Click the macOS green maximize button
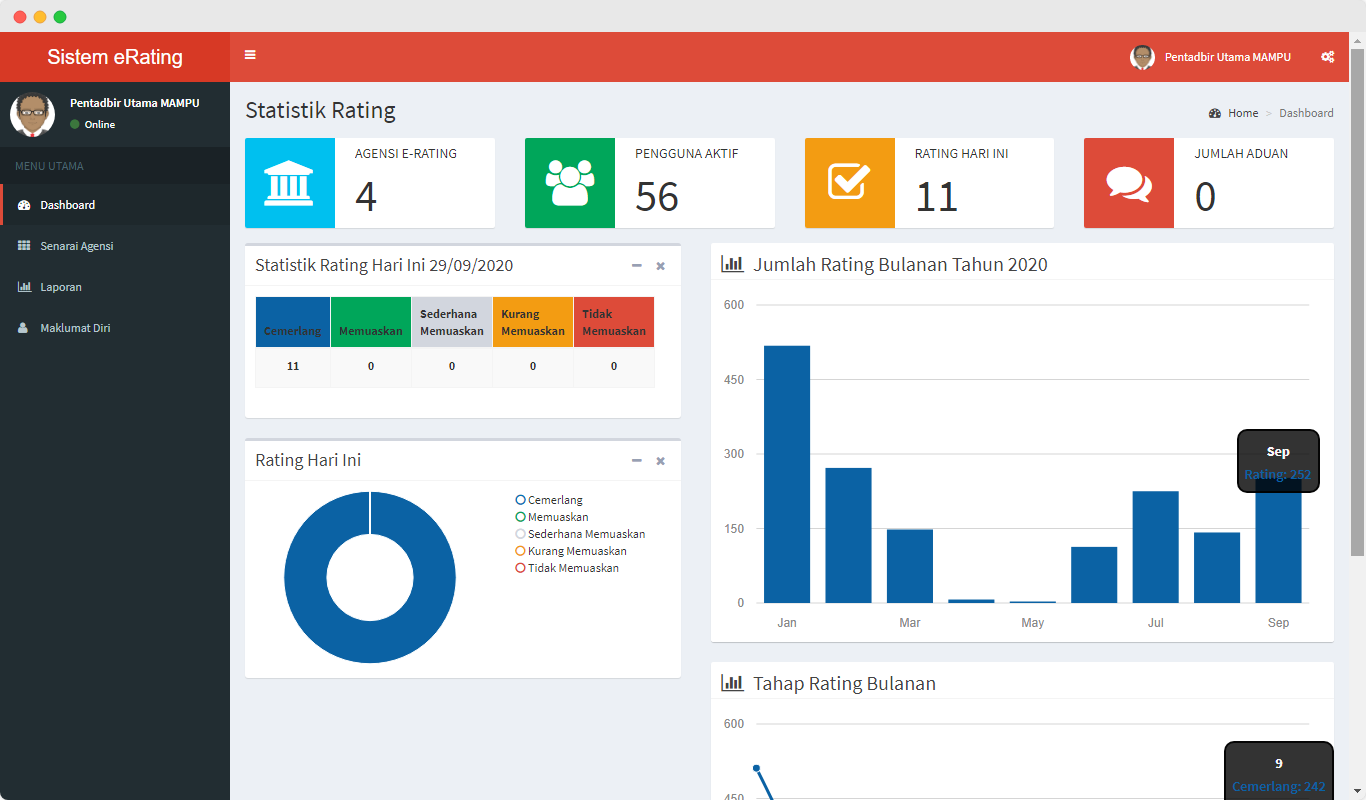The width and height of the screenshot is (1366, 800). 60,17
